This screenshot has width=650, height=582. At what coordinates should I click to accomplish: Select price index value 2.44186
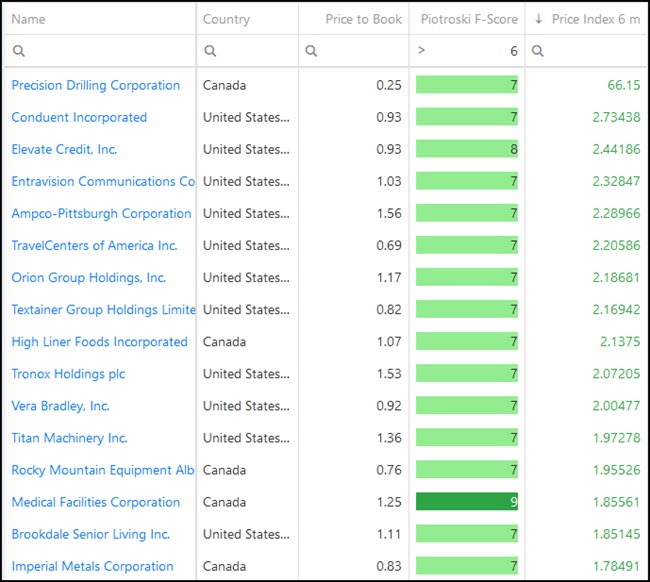pos(616,149)
